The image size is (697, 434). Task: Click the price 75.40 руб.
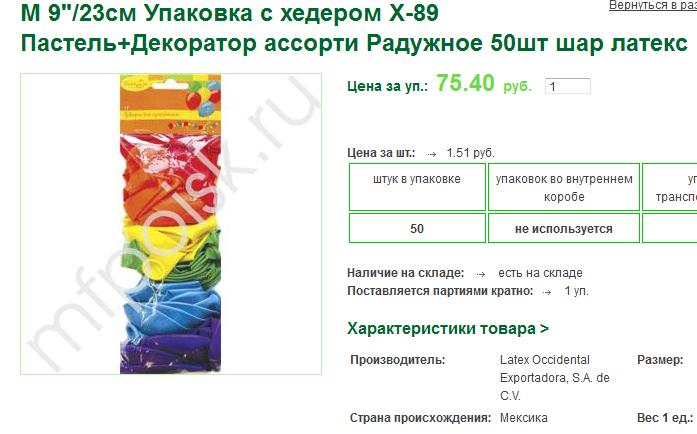pyautogui.click(x=484, y=83)
